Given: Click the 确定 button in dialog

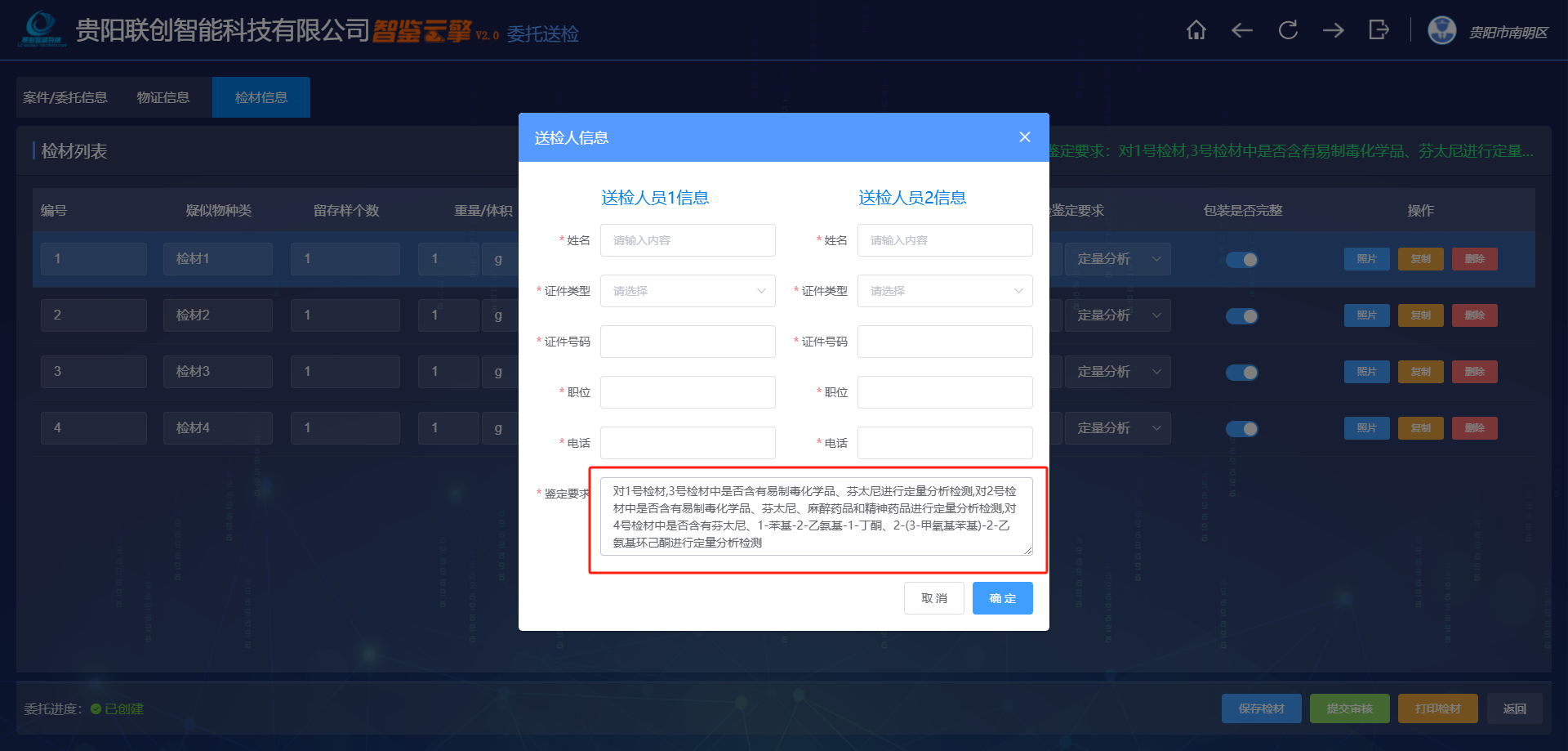Looking at the screenshot, I should (x=1003, y=598).
